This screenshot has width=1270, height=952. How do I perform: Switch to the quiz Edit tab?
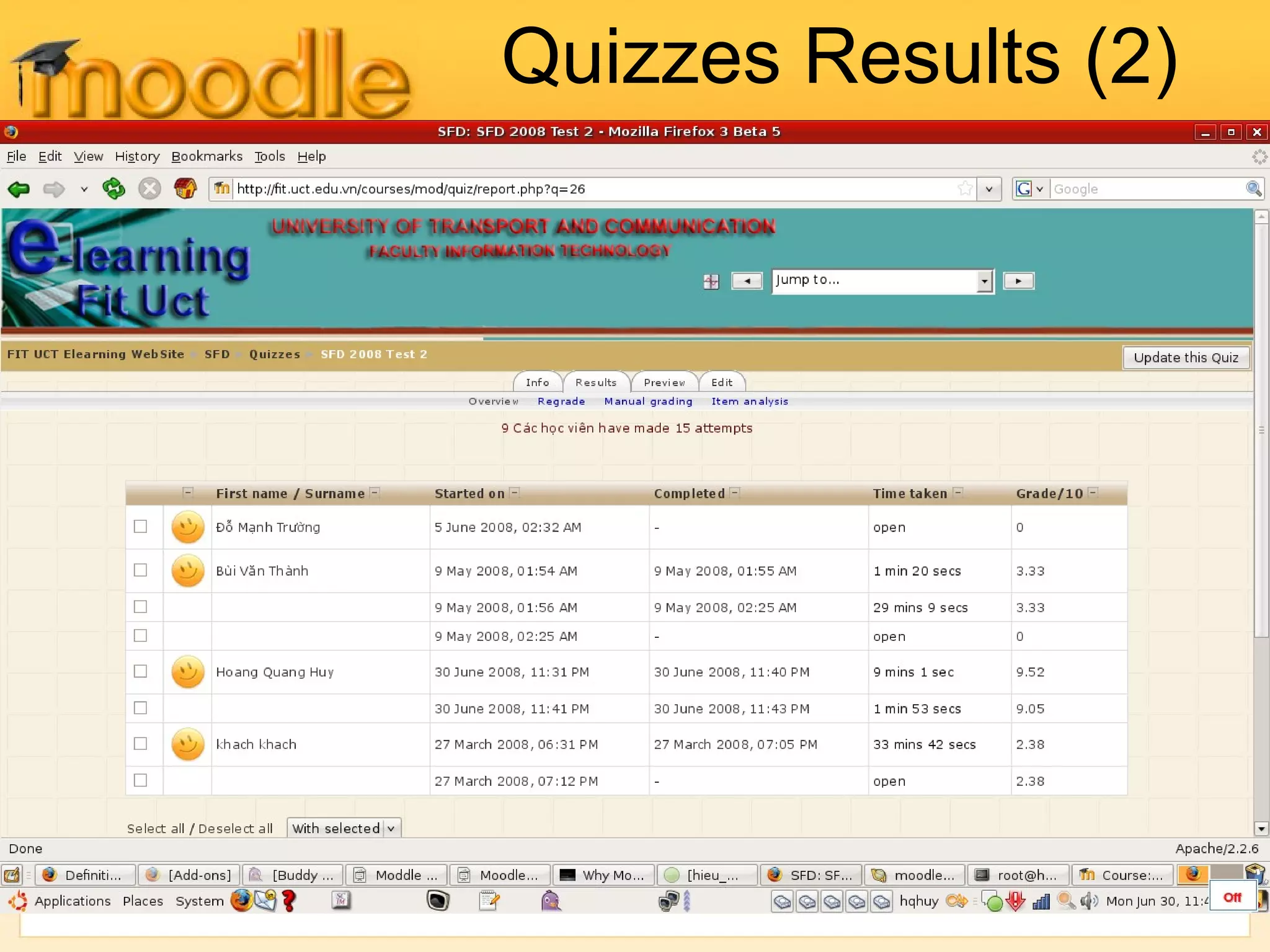coord(722,382)
